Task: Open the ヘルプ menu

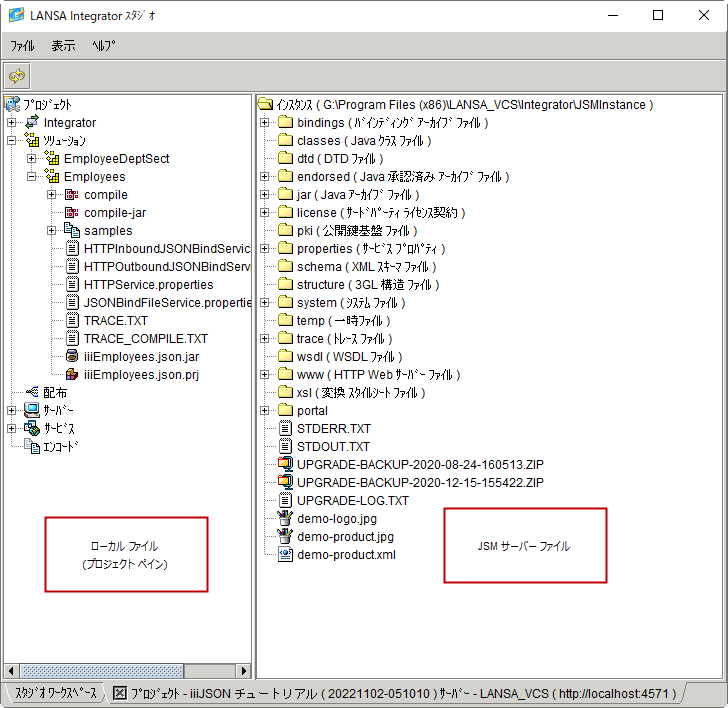Action: pyautogui.click(x=103, y=45)
